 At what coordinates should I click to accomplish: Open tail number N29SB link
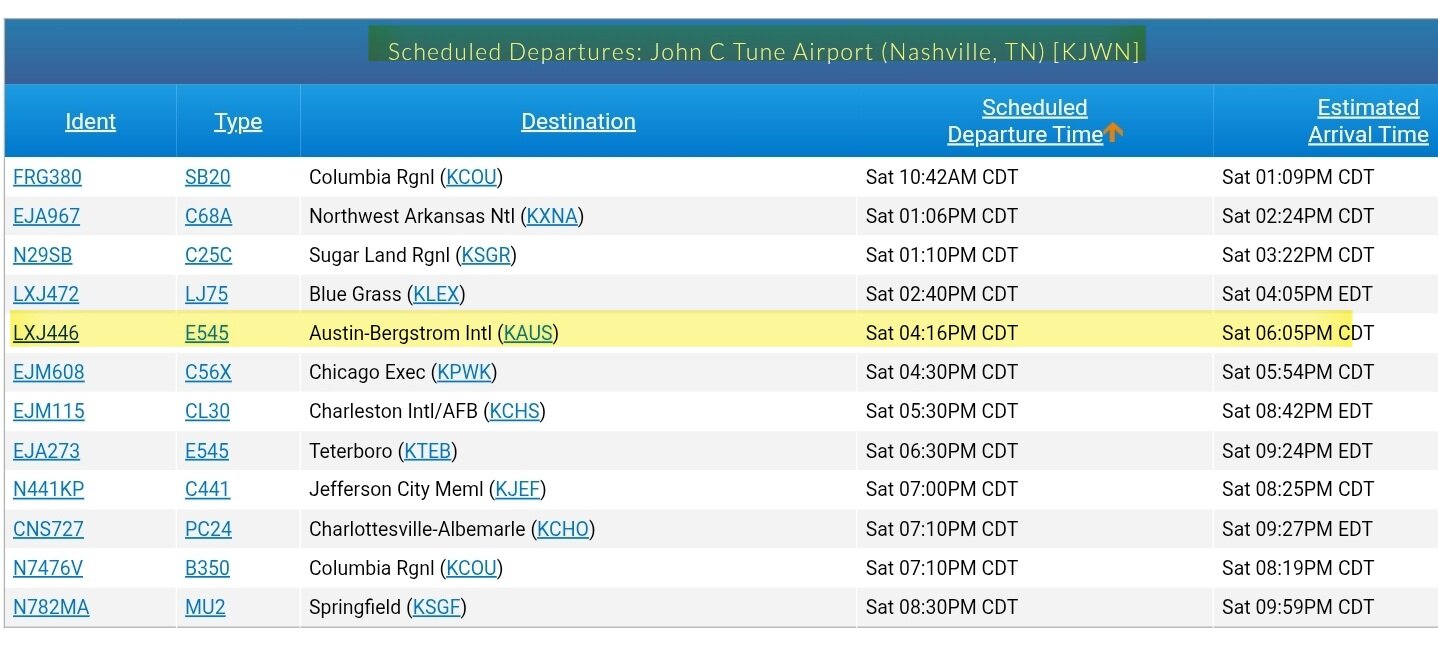42,256
